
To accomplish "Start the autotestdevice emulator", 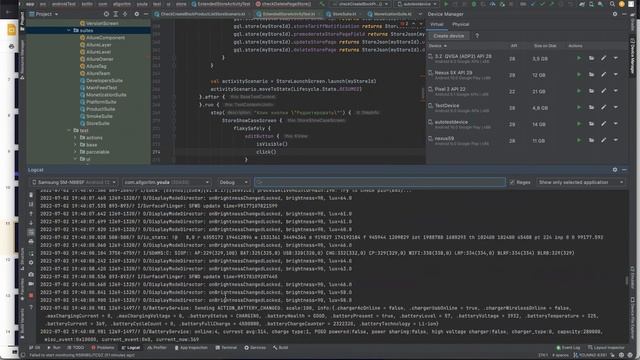I will tap(579, 124).
